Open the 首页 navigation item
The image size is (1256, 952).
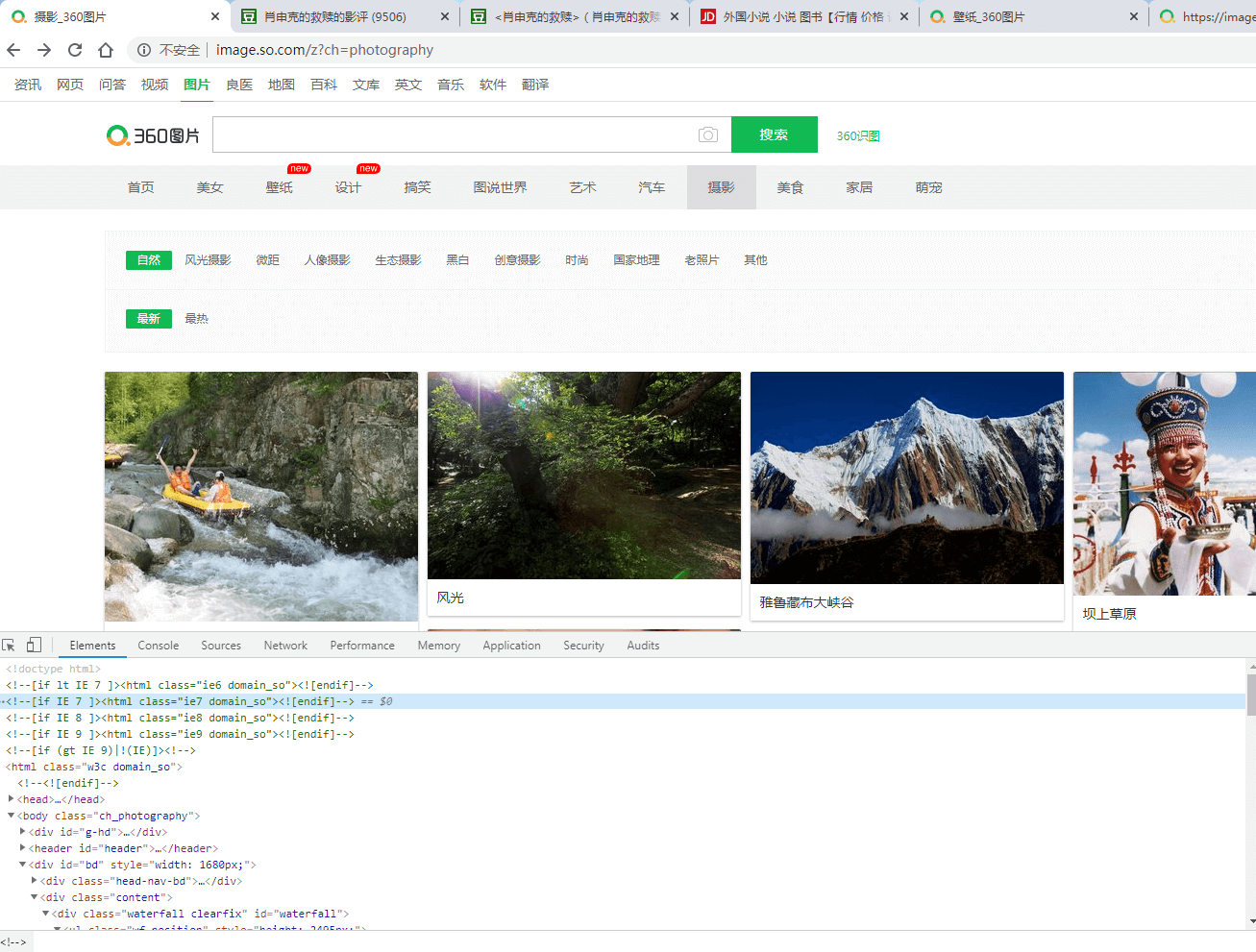(141, 187)
